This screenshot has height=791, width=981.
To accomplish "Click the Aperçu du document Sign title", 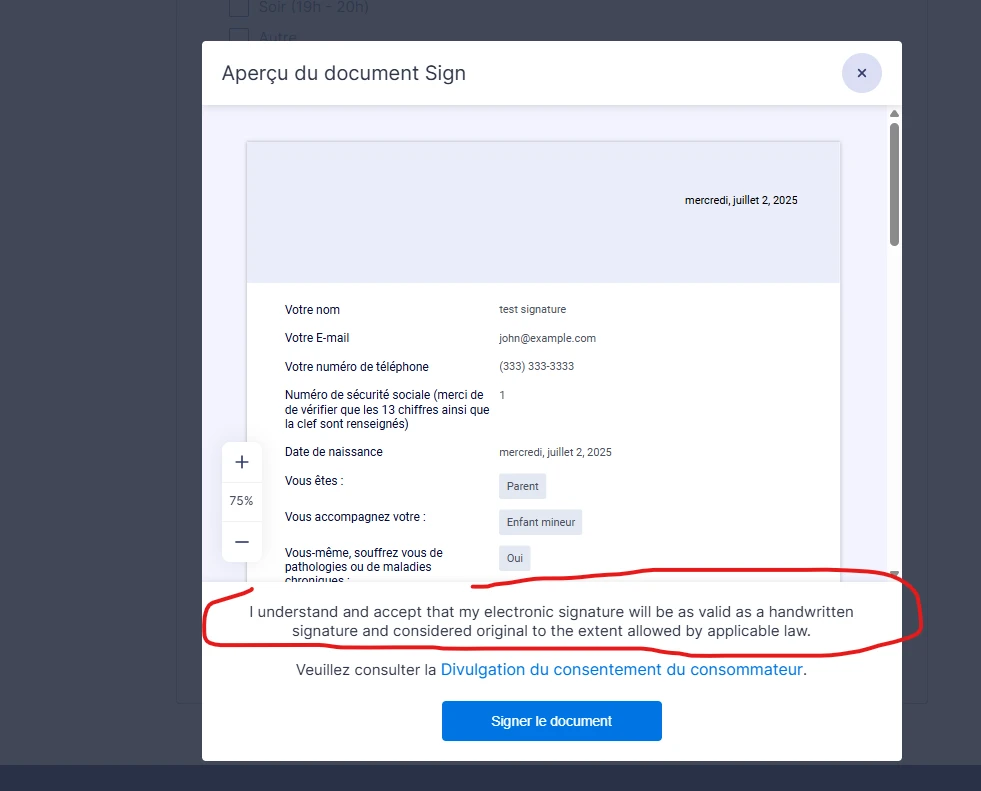I will [x=343, y=72].
